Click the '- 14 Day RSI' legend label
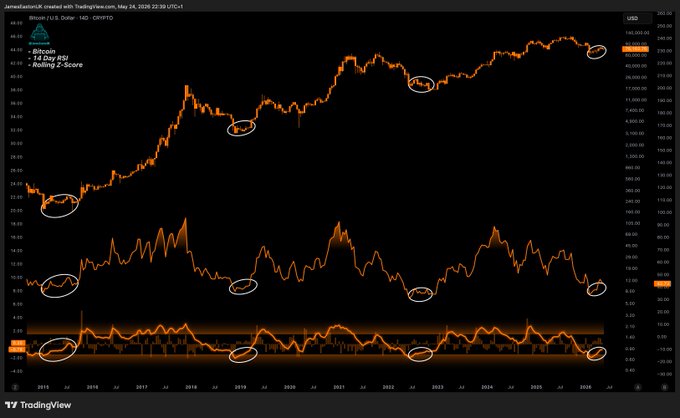 (48, 58)
